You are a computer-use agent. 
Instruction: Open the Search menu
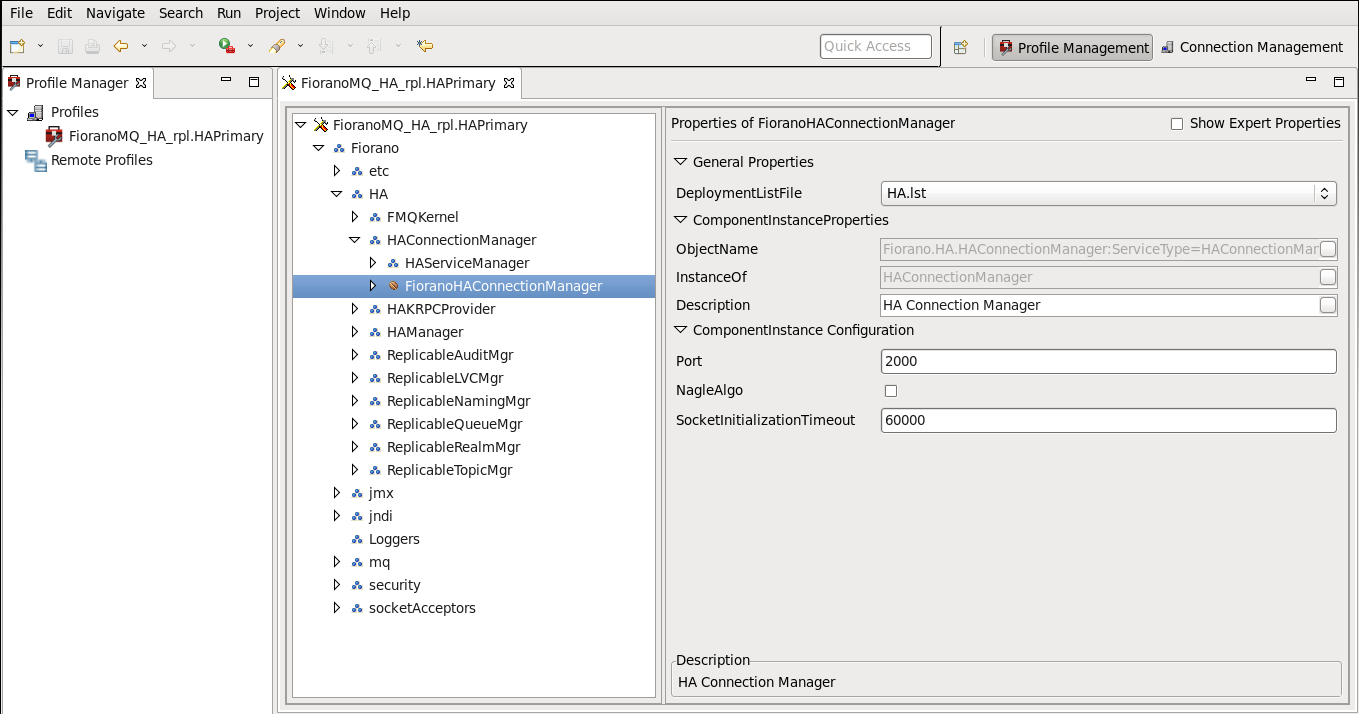point(181,13)
